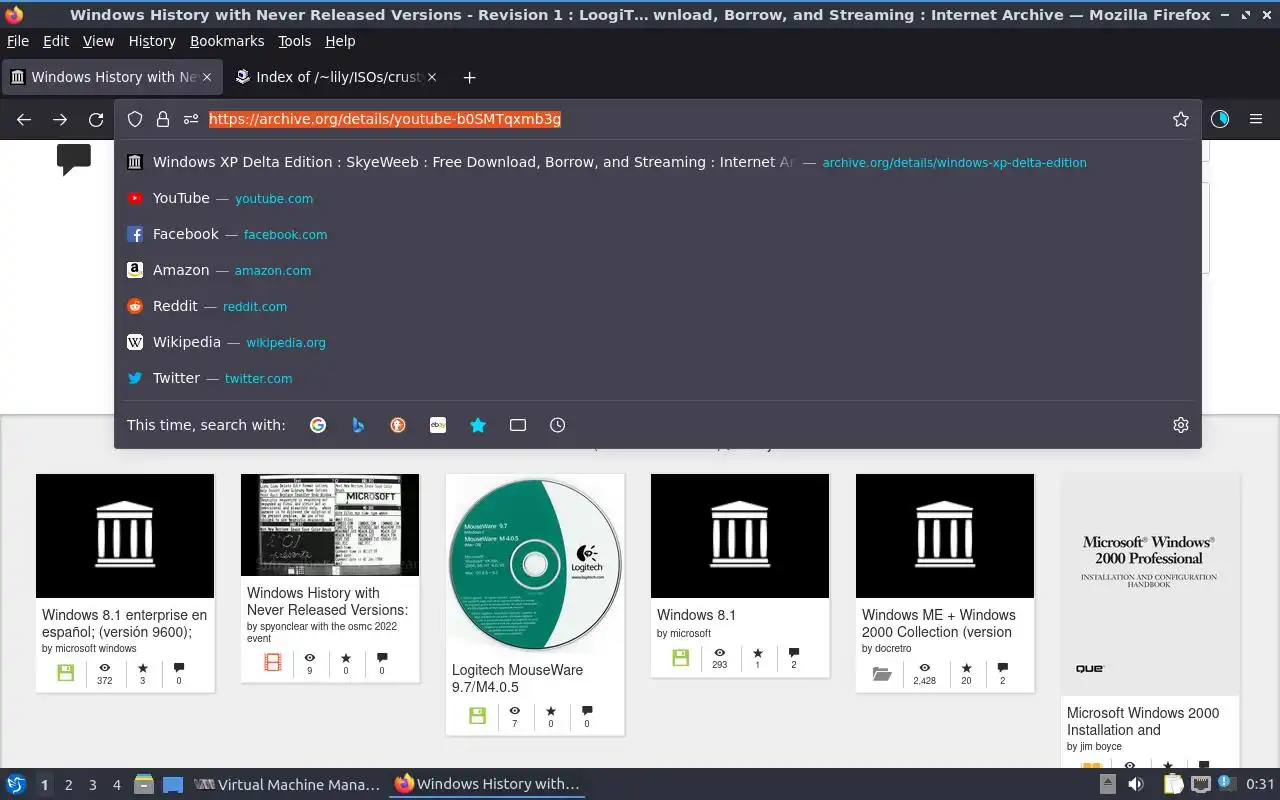Switch to workspace 2
The width and height of the screenshot is (1280, 800).
(x=68, y=785)
